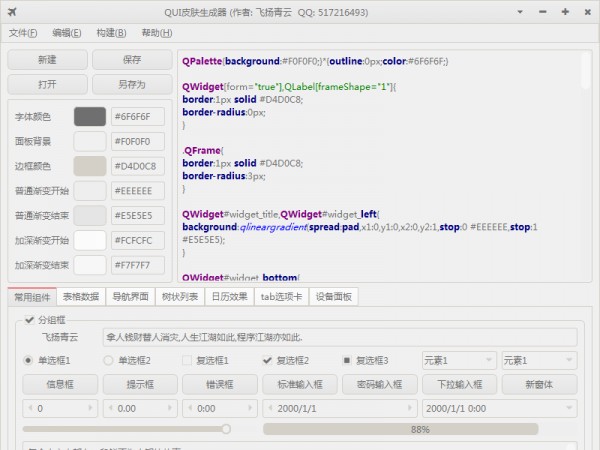Uncheck the 复选框2 checkbox
Viewport: 600px width, 450px height.
[268, 360]
